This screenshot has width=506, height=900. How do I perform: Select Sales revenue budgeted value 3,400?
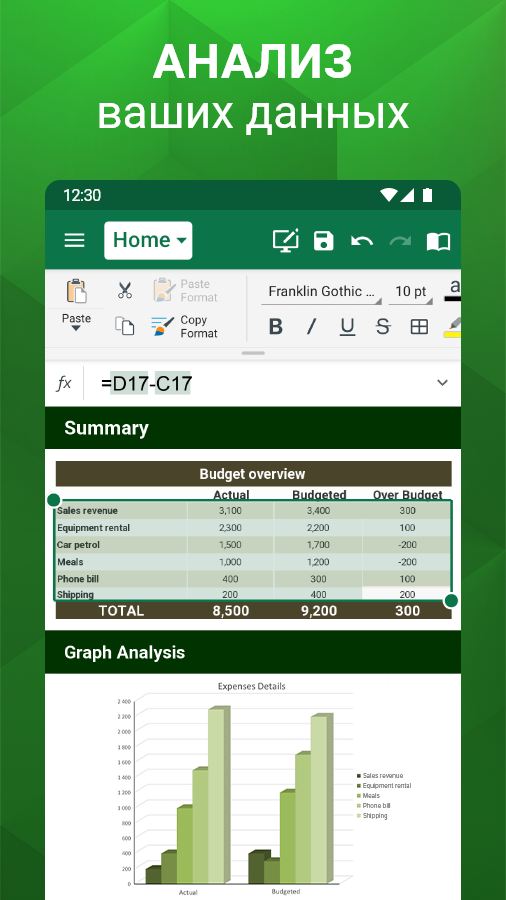tap(318, 511)
